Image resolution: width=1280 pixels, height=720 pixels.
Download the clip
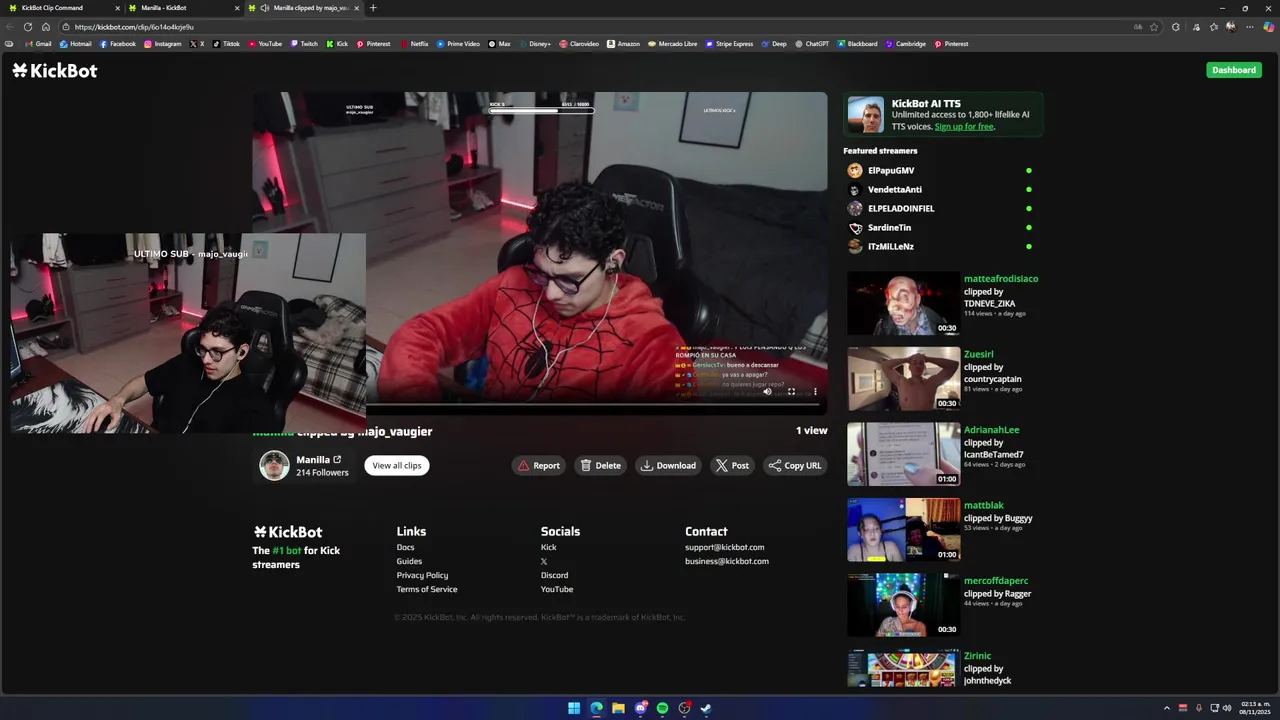pyautogui.click(x=668, y=465)
